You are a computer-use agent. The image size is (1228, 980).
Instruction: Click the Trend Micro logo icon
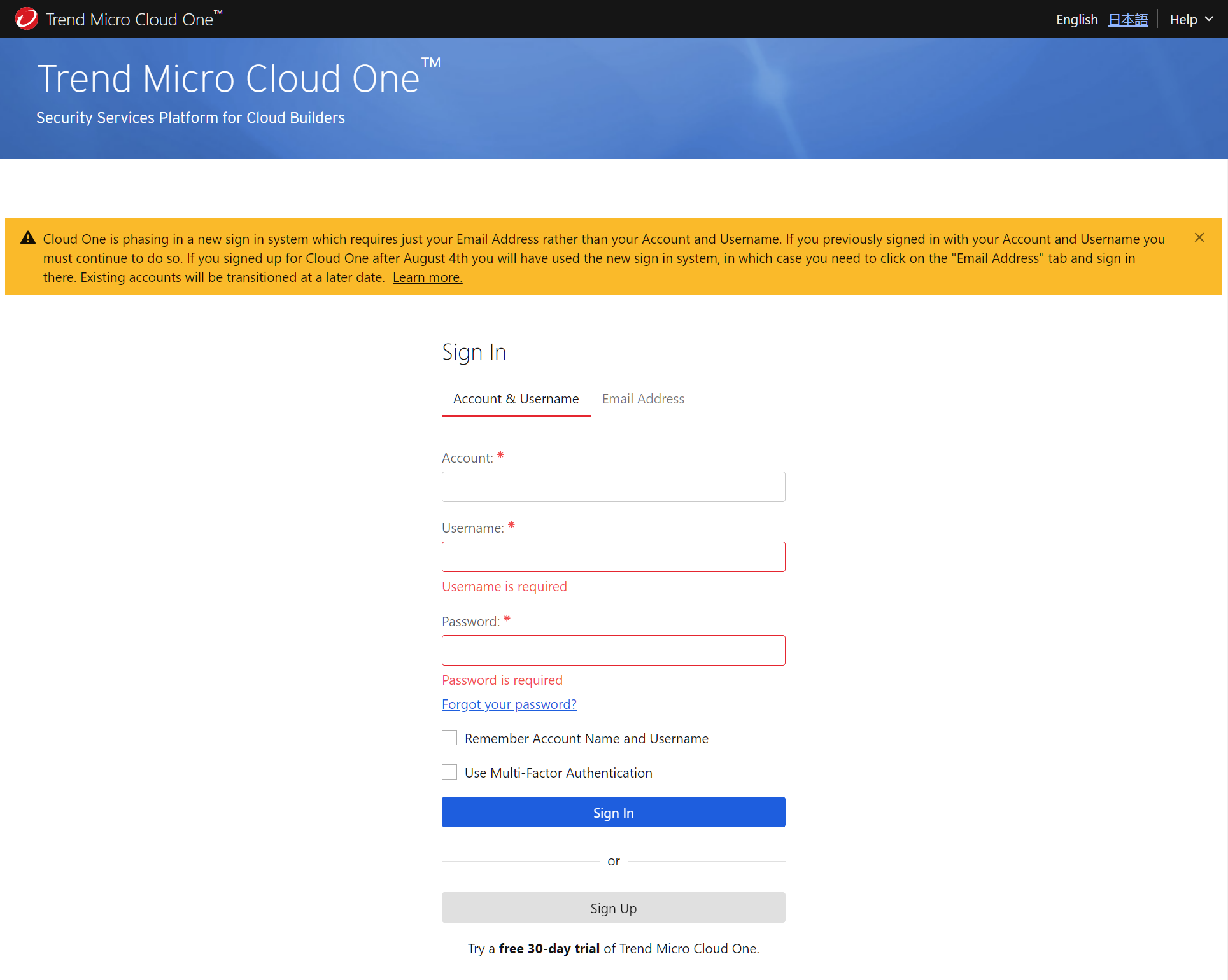tap(25, 18)
